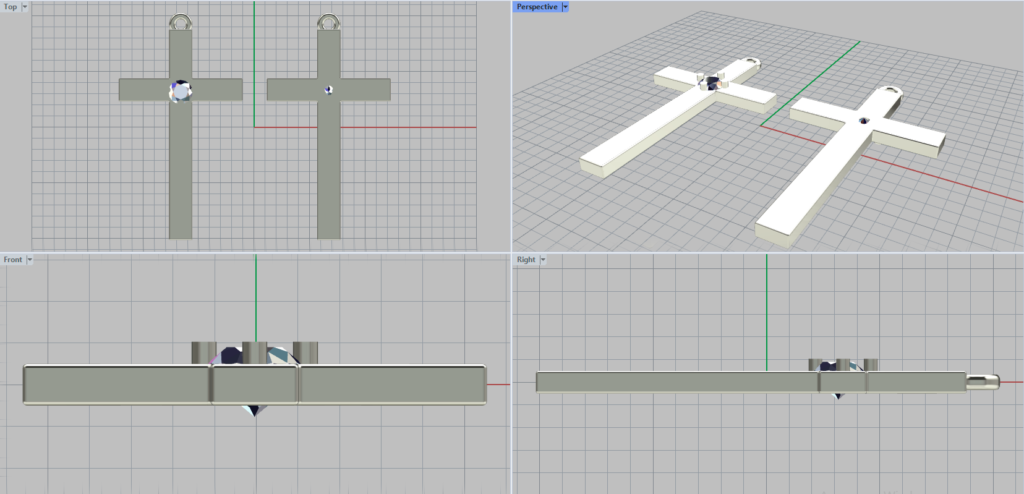Open the Perspective viewport menu arrow
The width and height of the screenshot is (1024, 494).
pos(565,7)
